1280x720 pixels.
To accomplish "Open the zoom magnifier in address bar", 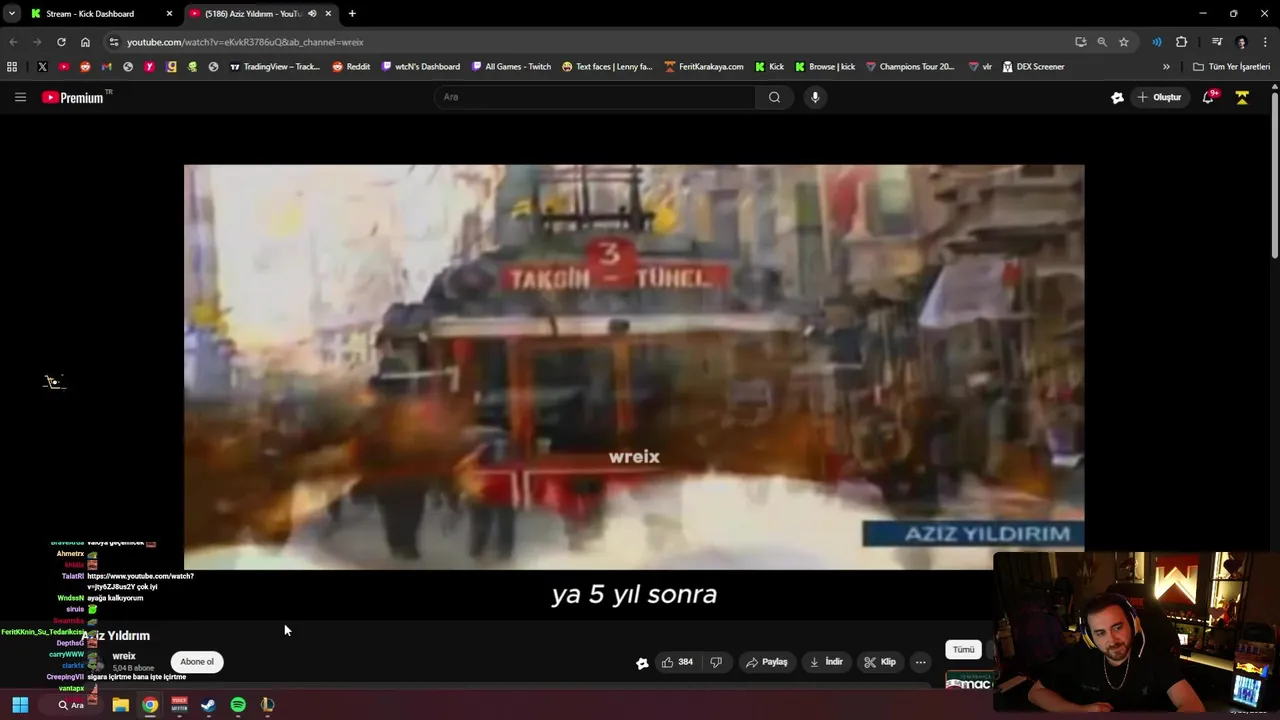I will (1102, 42).
